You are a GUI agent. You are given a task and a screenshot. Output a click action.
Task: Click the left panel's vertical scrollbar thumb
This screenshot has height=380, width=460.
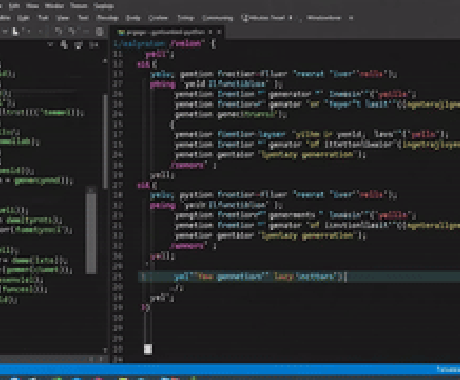coord(105,141)
